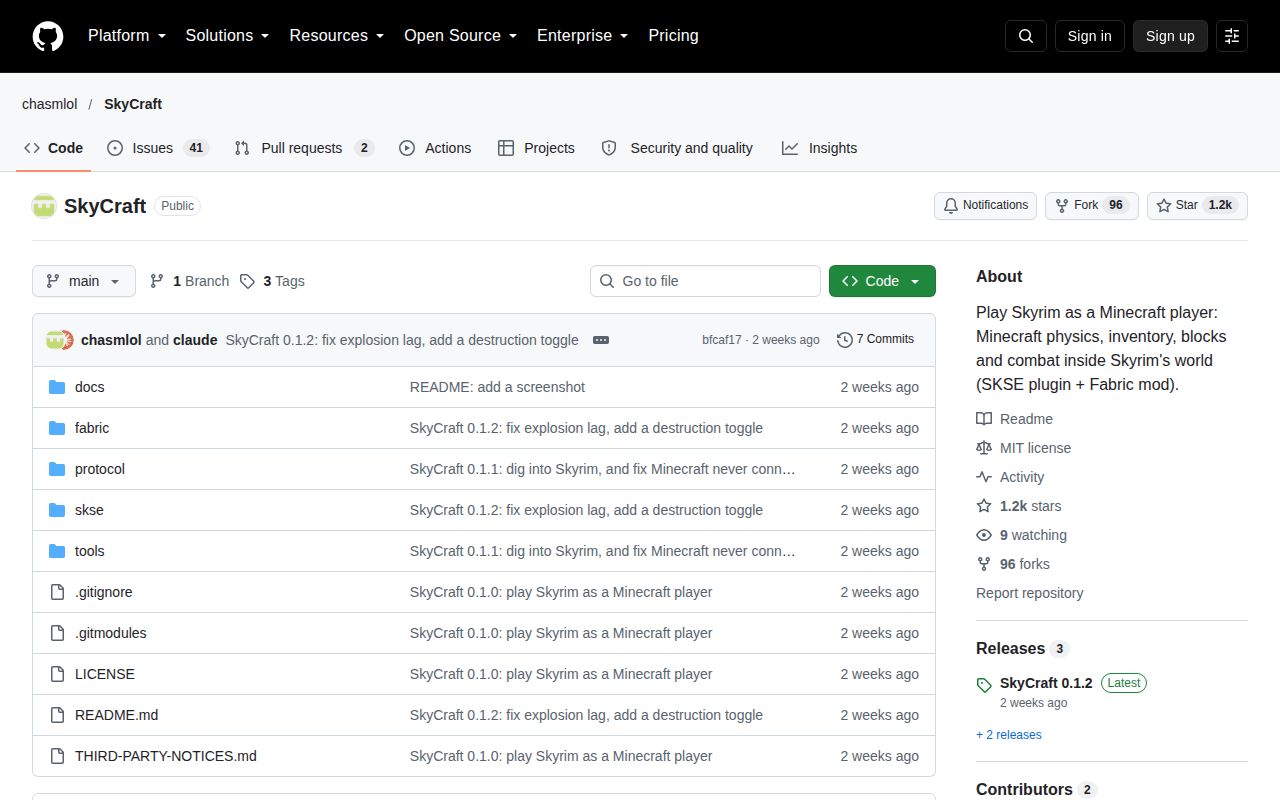Expand the Platform menu
Viewport: 1280px width, 800px height.
(x=128, y=36)
